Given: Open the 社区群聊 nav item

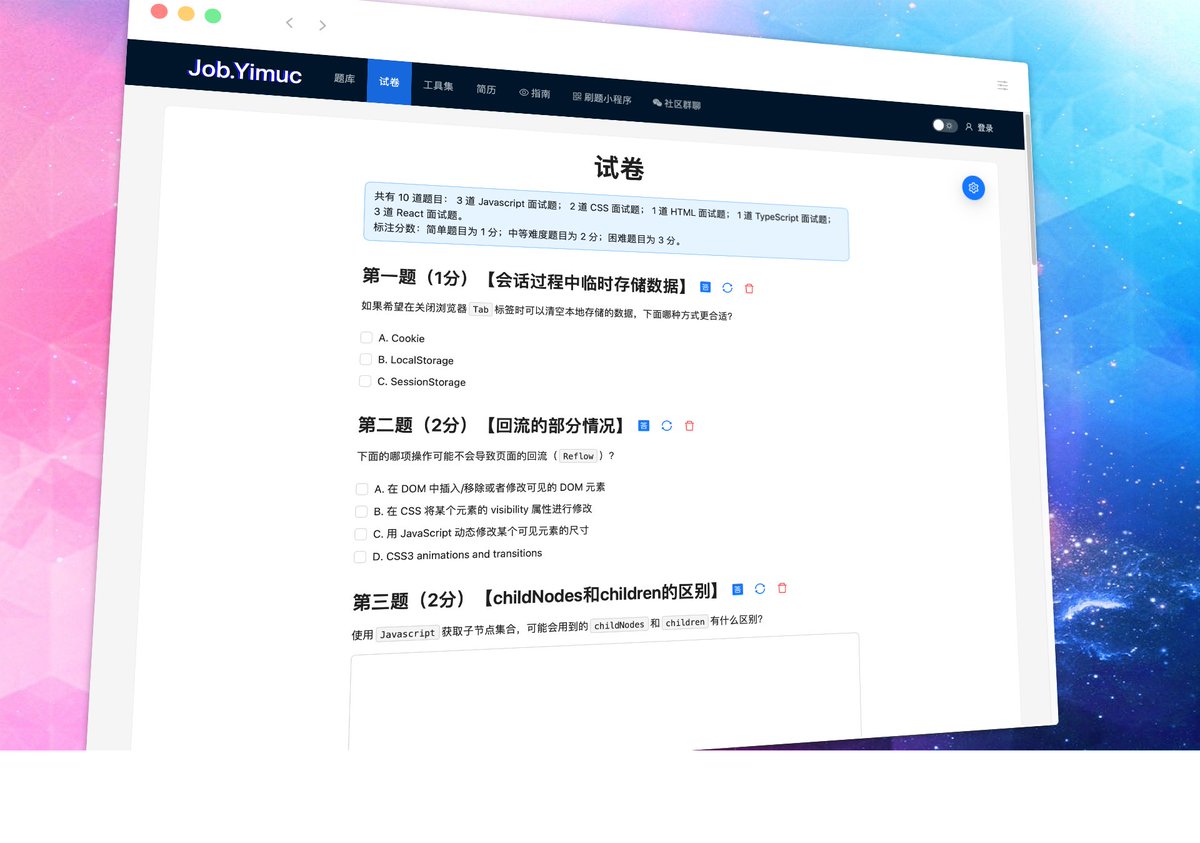Looking at the screenshot, I should tap(676, 103).
